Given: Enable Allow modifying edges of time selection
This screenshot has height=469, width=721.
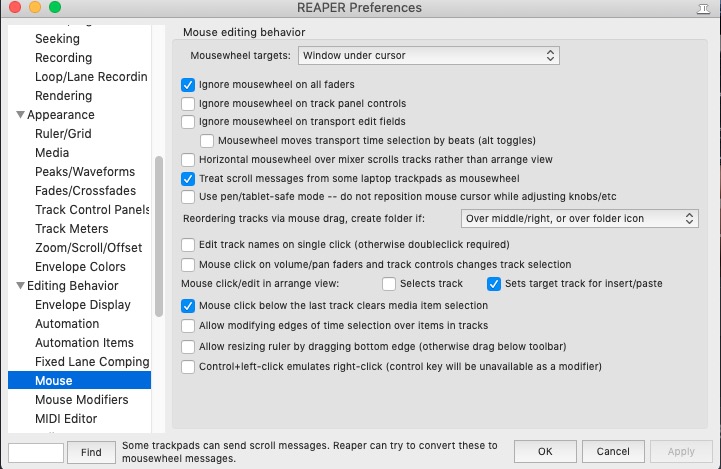Looking at the screenshot, I should pyautogui.click(x=188, y=326).
